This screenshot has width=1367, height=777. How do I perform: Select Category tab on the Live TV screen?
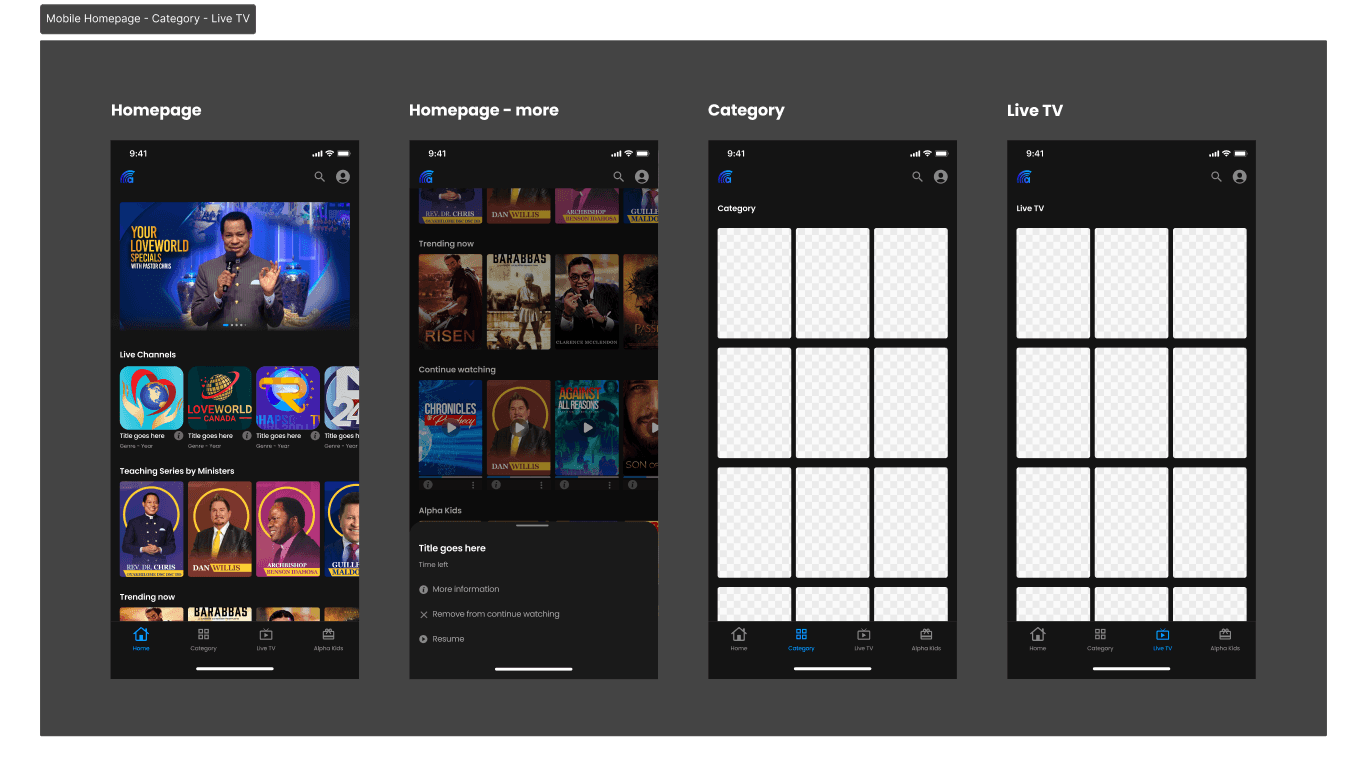coord(1100,640)
